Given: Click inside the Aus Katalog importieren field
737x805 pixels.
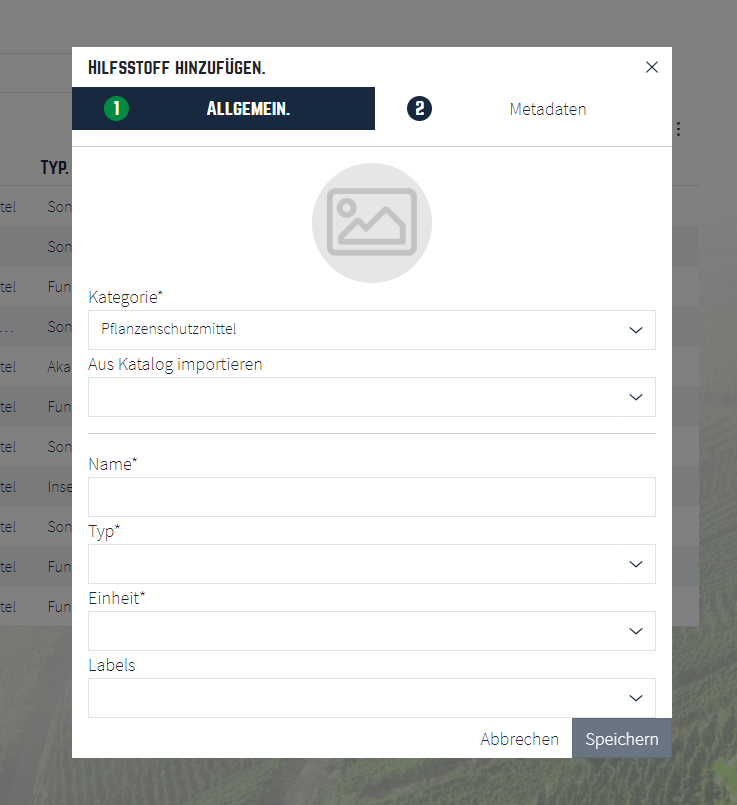Looking at the screenshot, I should [372, 397].
